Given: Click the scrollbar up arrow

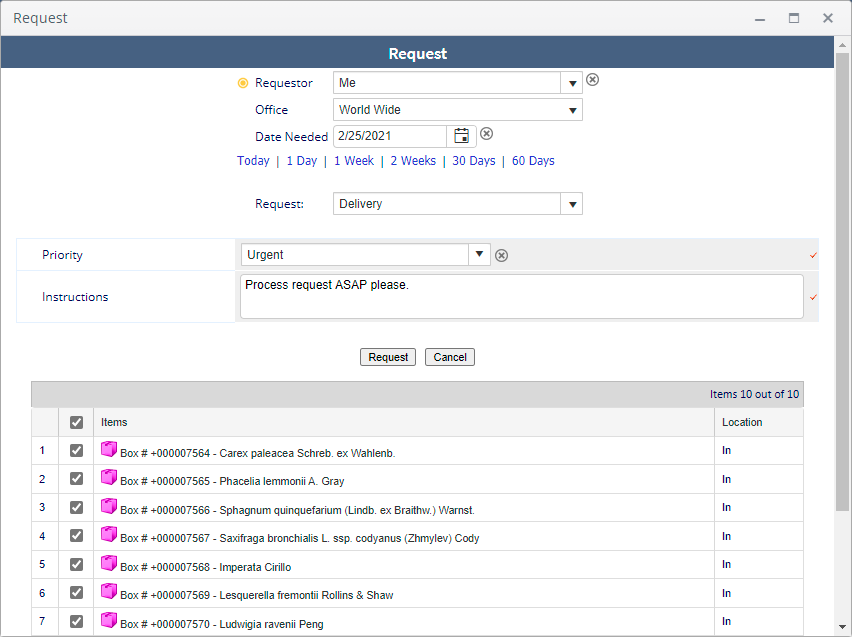Looking at the screenshot, I should pos(842,45).
